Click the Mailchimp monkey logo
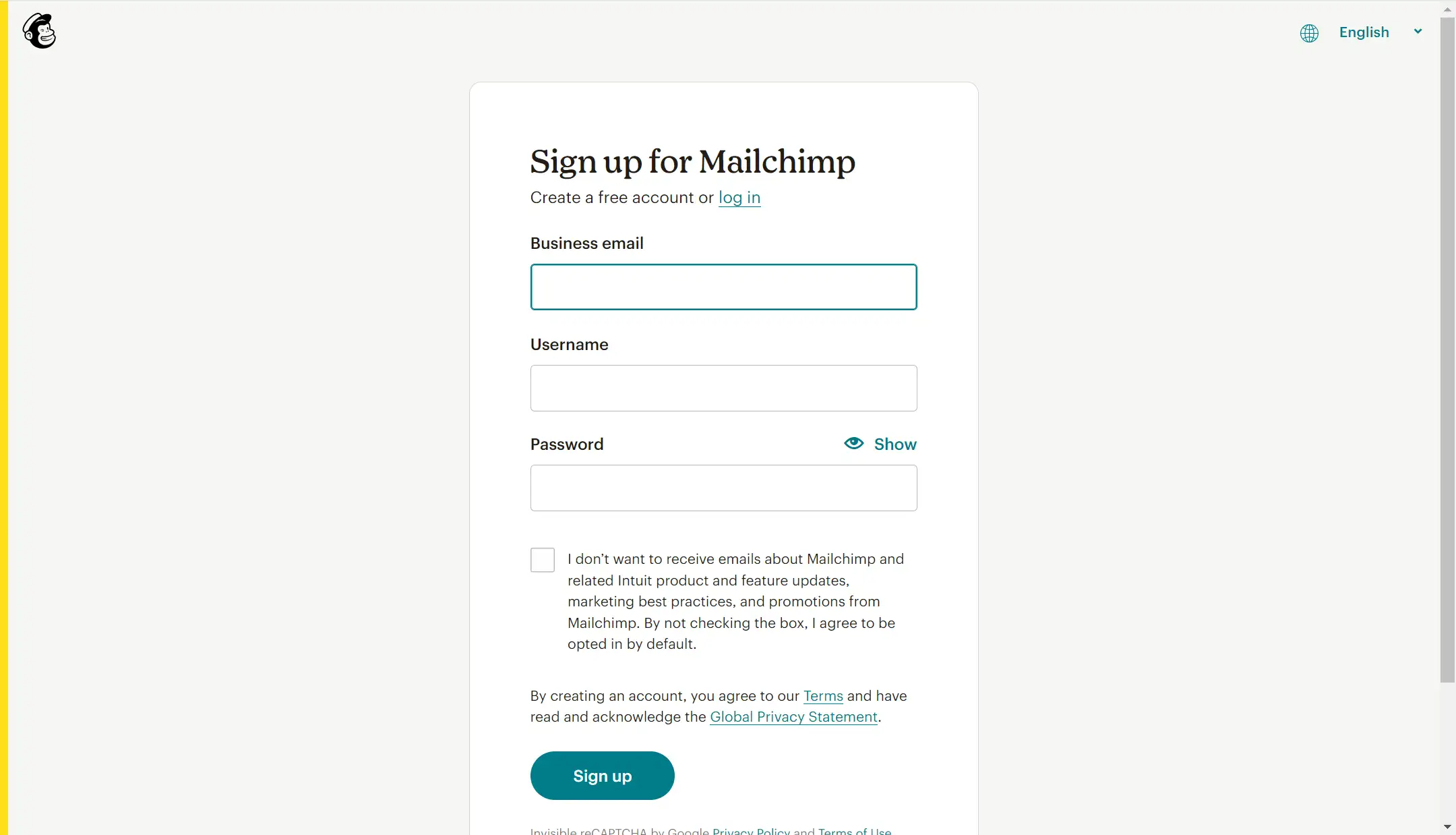 (39, 31)
